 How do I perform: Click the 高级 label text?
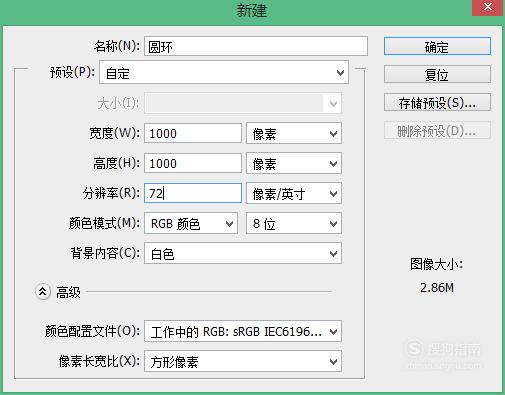(68, 292)
